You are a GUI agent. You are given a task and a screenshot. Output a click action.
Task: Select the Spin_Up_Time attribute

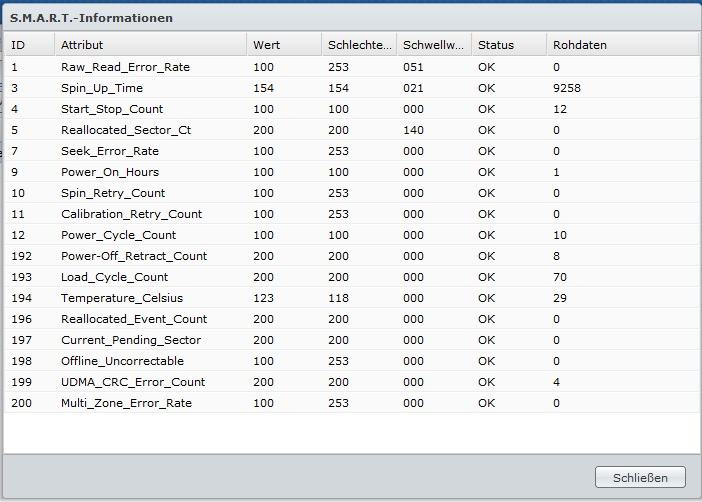click(x=102, y=88)
